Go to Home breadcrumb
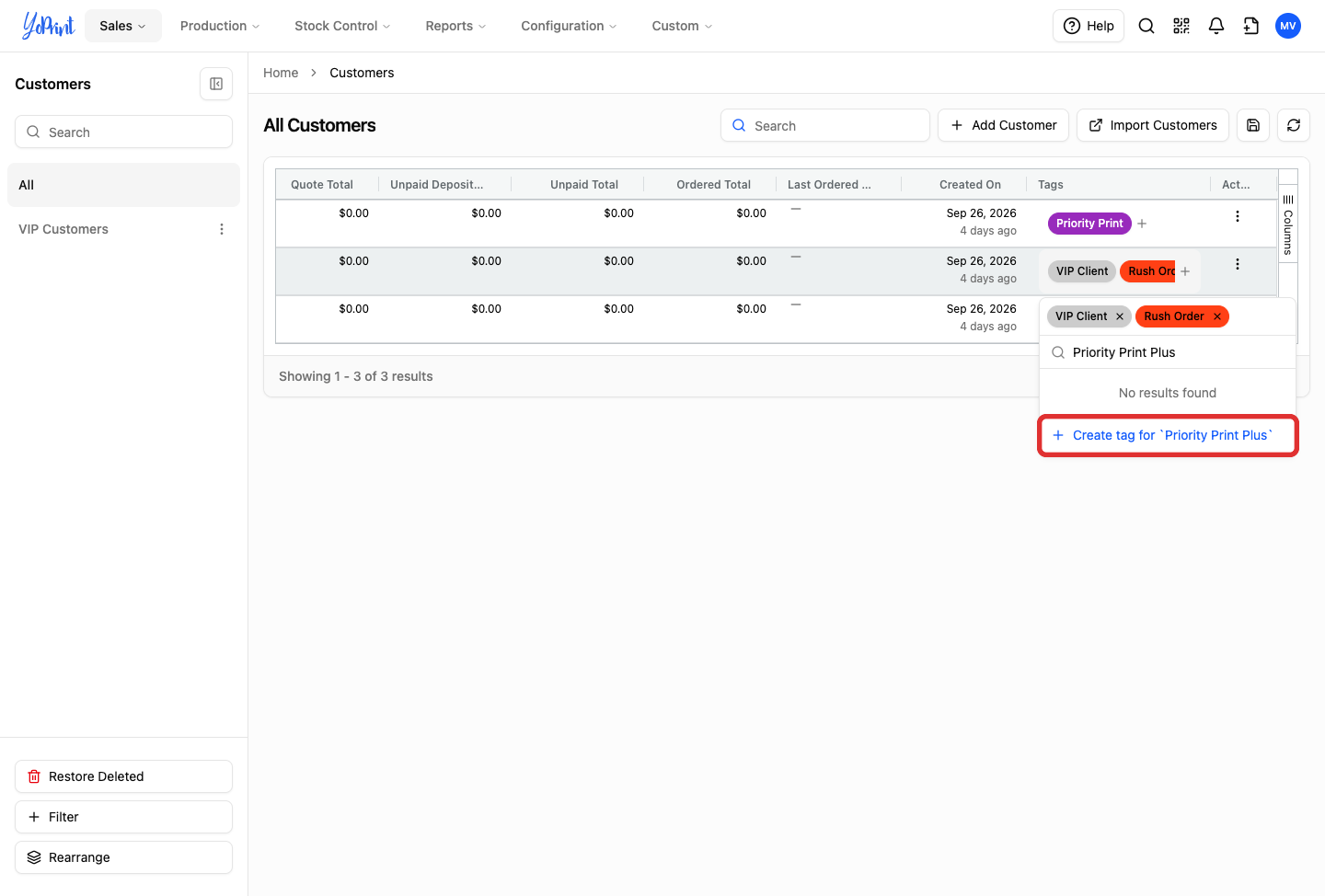 pos(281,73)
